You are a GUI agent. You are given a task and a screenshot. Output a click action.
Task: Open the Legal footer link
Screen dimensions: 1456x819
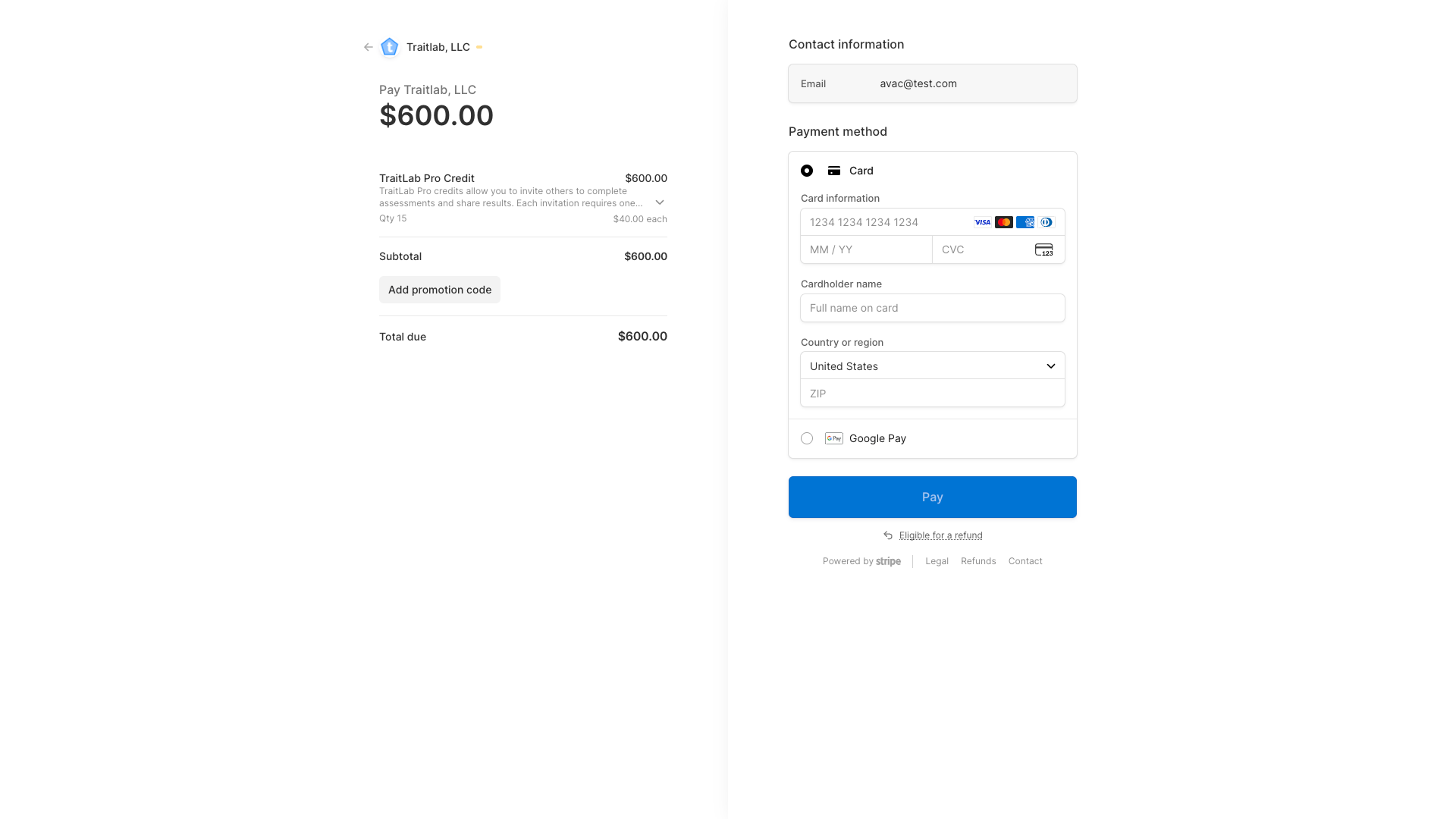pos(937,561)
